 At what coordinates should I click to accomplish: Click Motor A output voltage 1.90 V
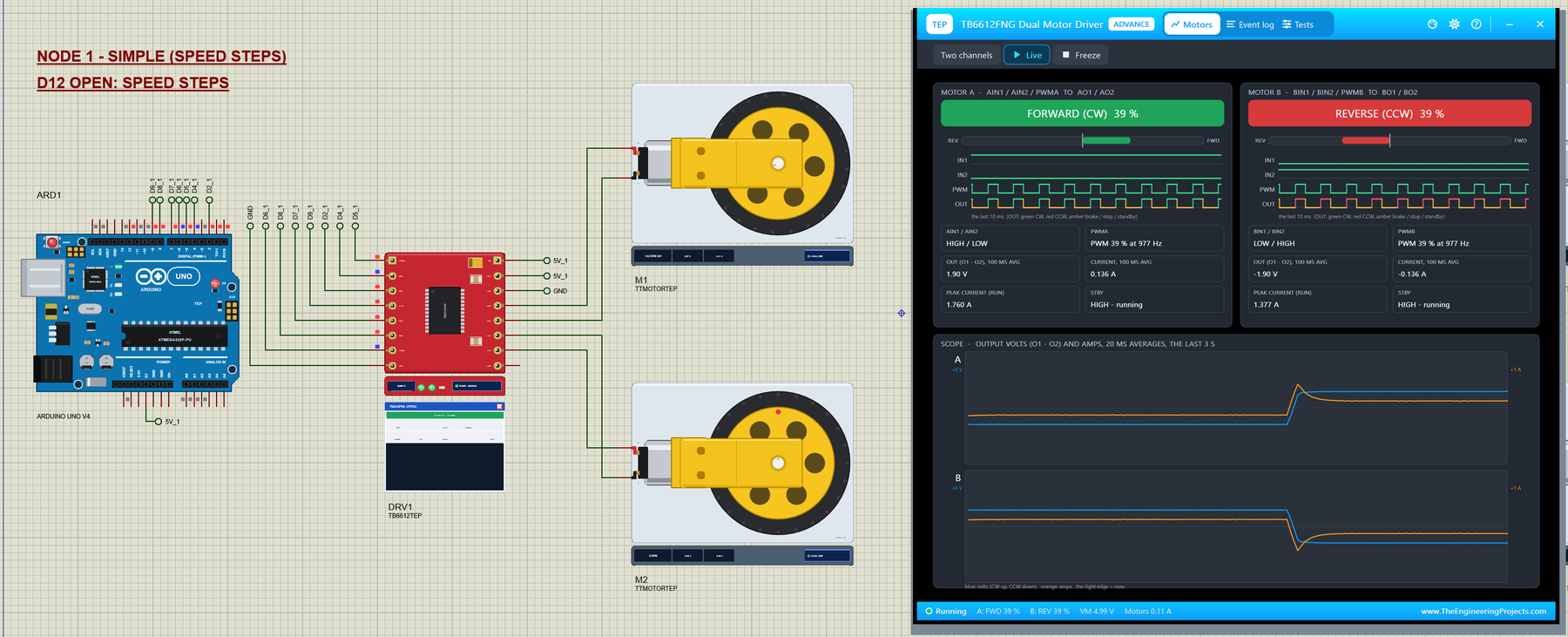pos(1010,268)
